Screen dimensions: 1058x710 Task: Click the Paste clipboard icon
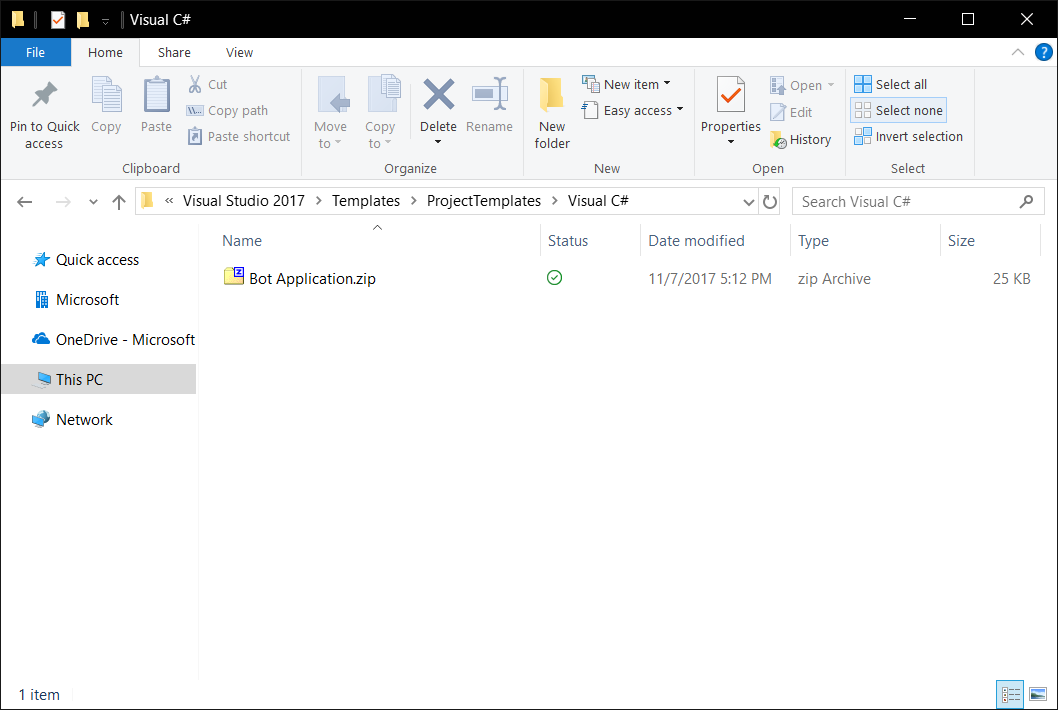point(157,94)
